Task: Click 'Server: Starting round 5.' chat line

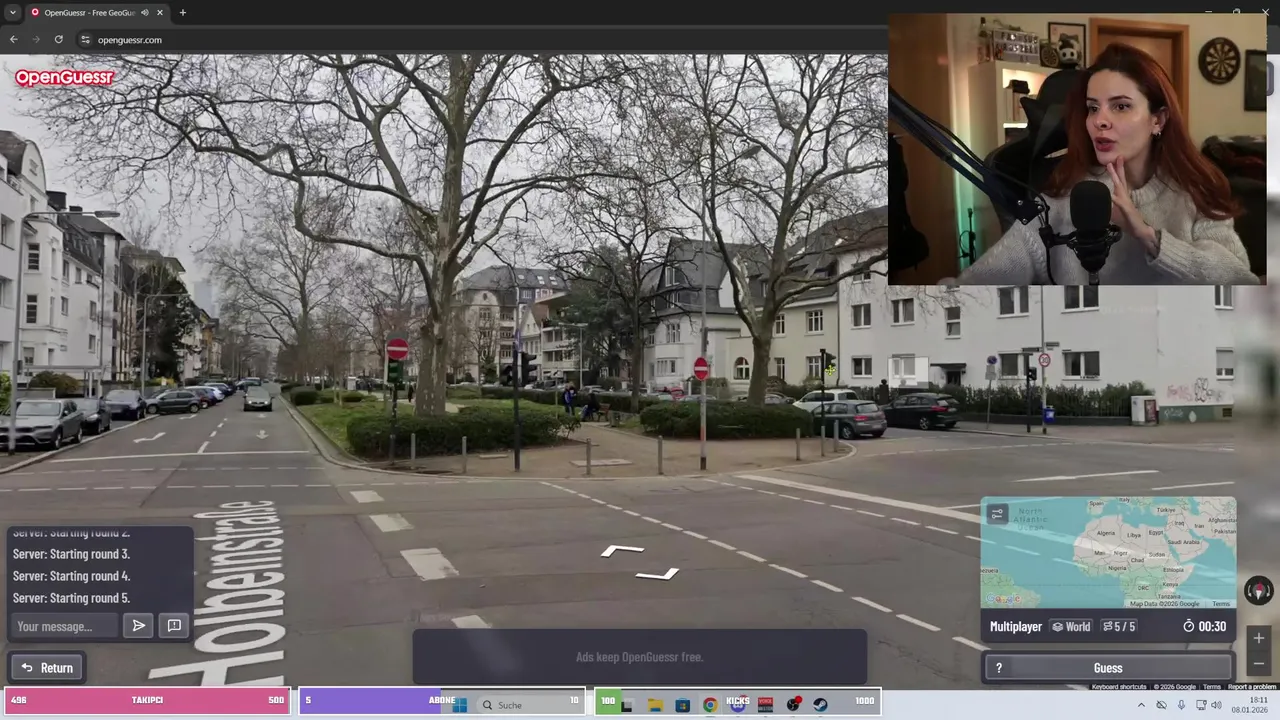Action: click(x=71, y=598)
